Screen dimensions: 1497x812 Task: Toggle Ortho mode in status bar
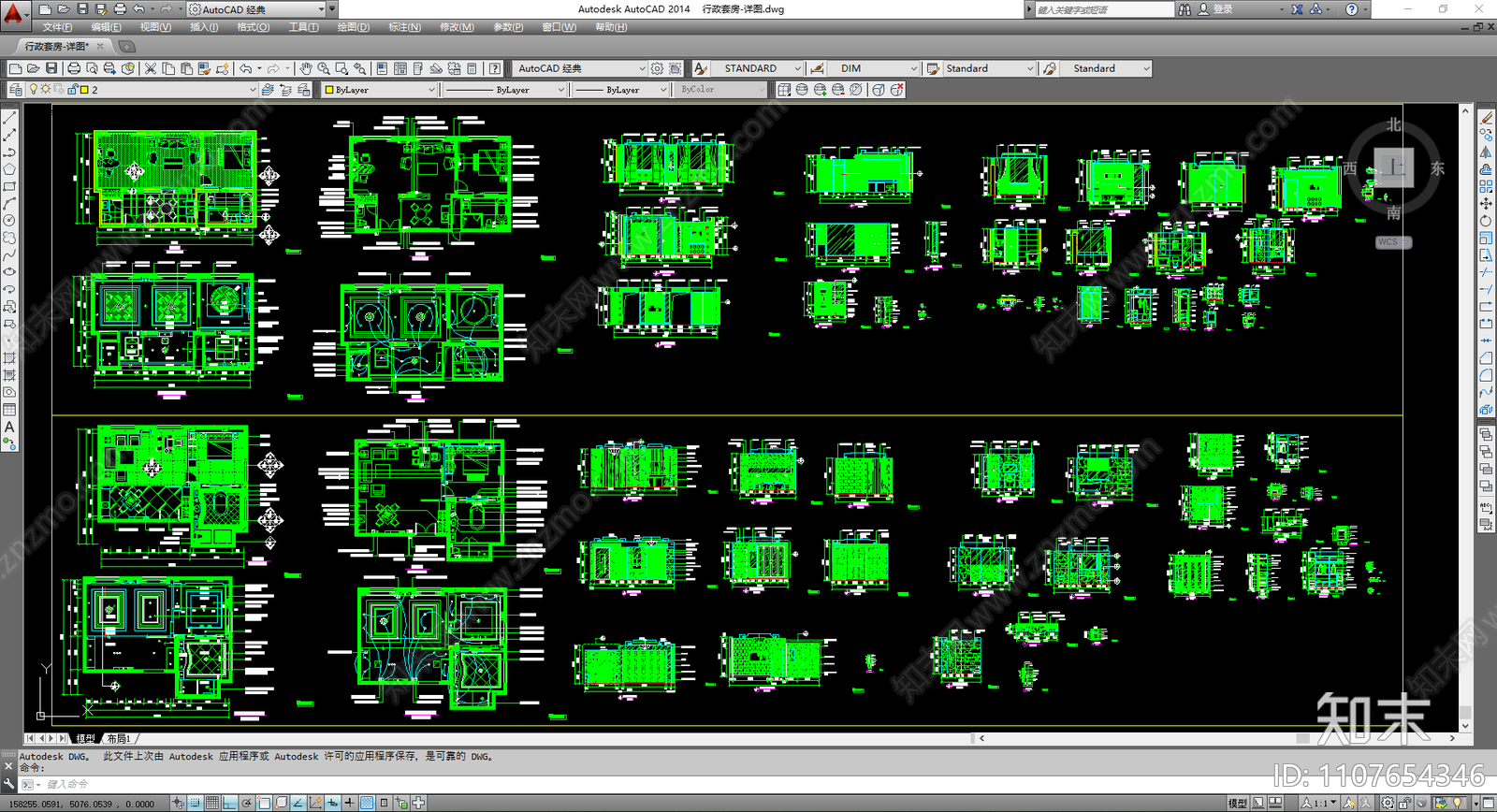pyautogui.click(x=230, y=803)
